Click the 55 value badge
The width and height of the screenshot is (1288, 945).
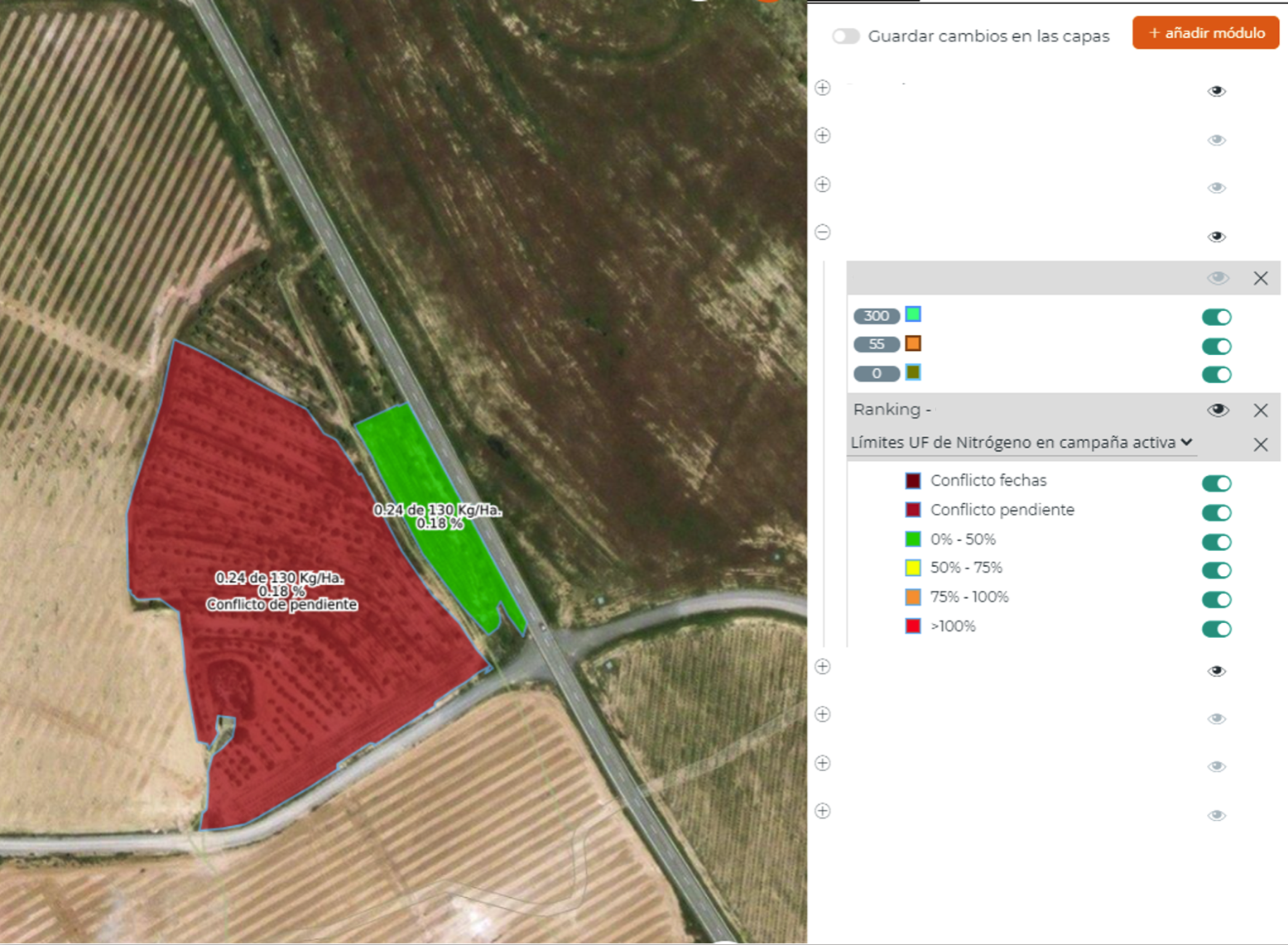(876, 344)
